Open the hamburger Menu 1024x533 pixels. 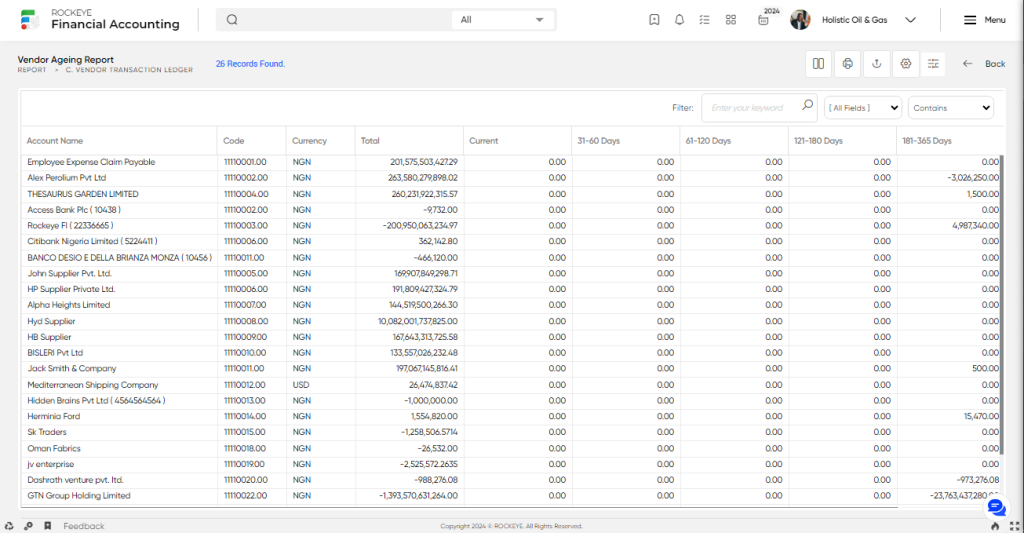[x=985, y=20]
